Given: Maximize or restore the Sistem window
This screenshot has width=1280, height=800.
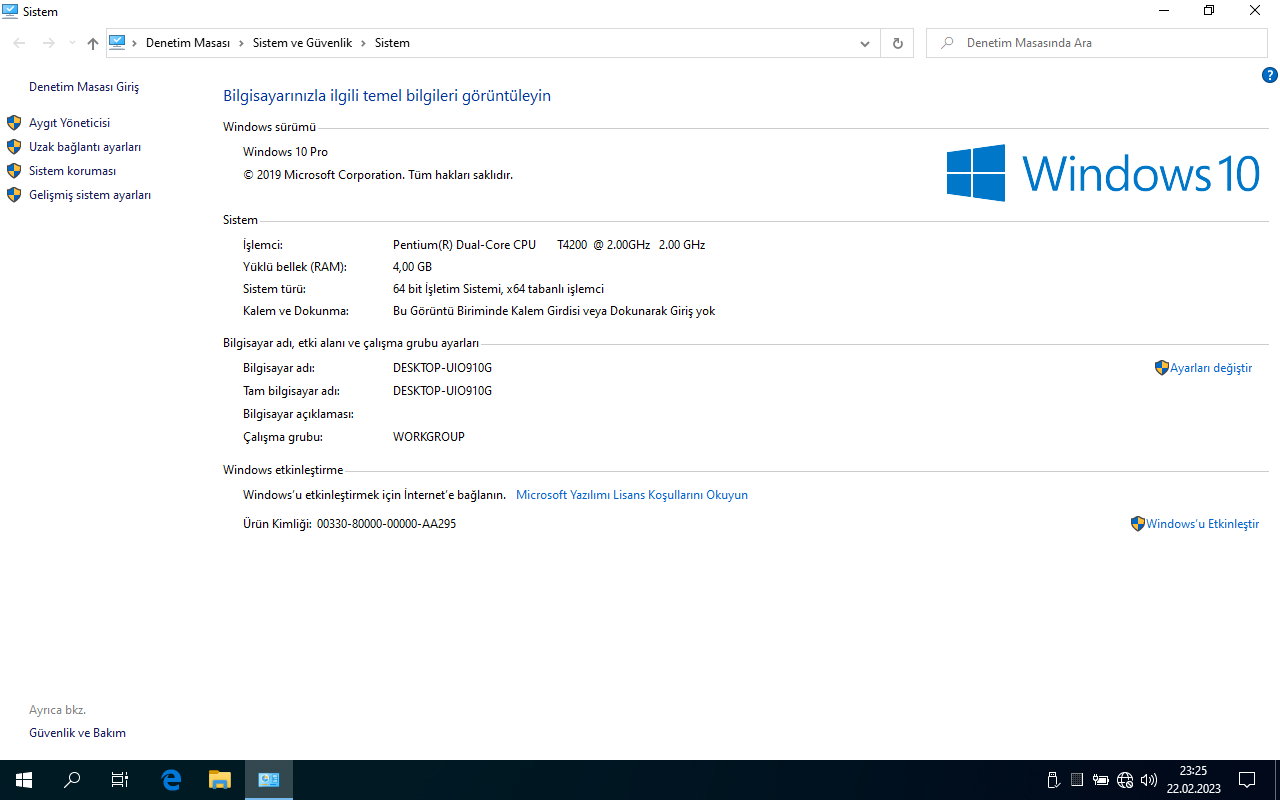Looking at the screenshot, I should point(1209,11).
